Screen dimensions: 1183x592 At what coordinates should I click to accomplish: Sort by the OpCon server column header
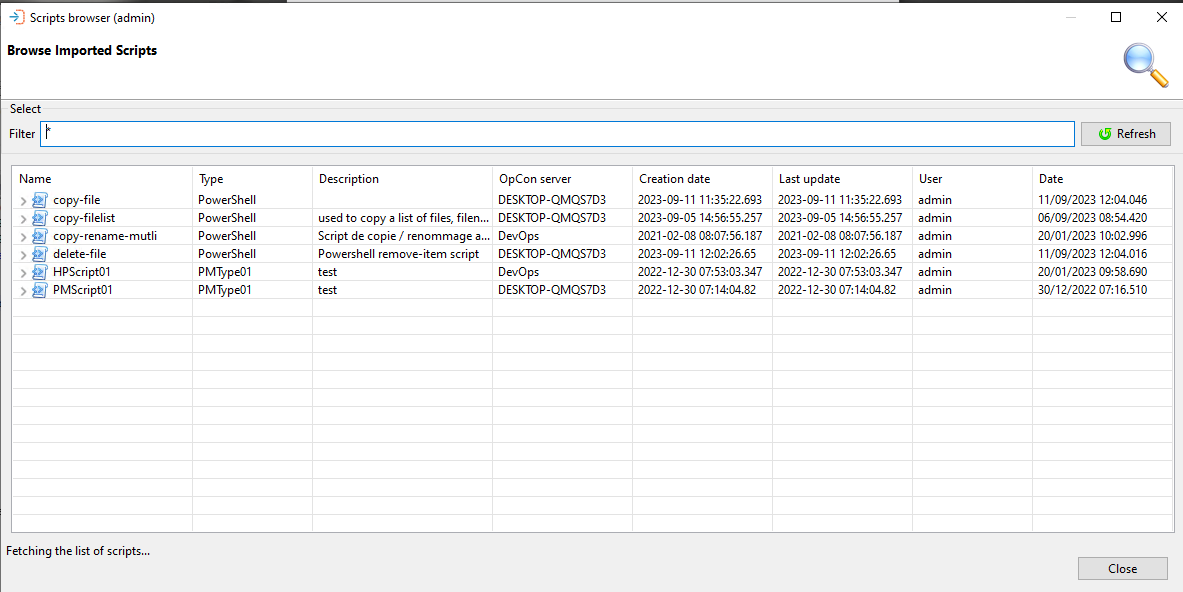click(563, 179)
